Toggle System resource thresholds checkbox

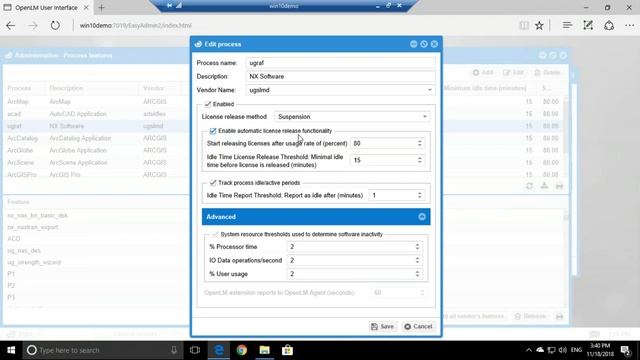[215, 234]
